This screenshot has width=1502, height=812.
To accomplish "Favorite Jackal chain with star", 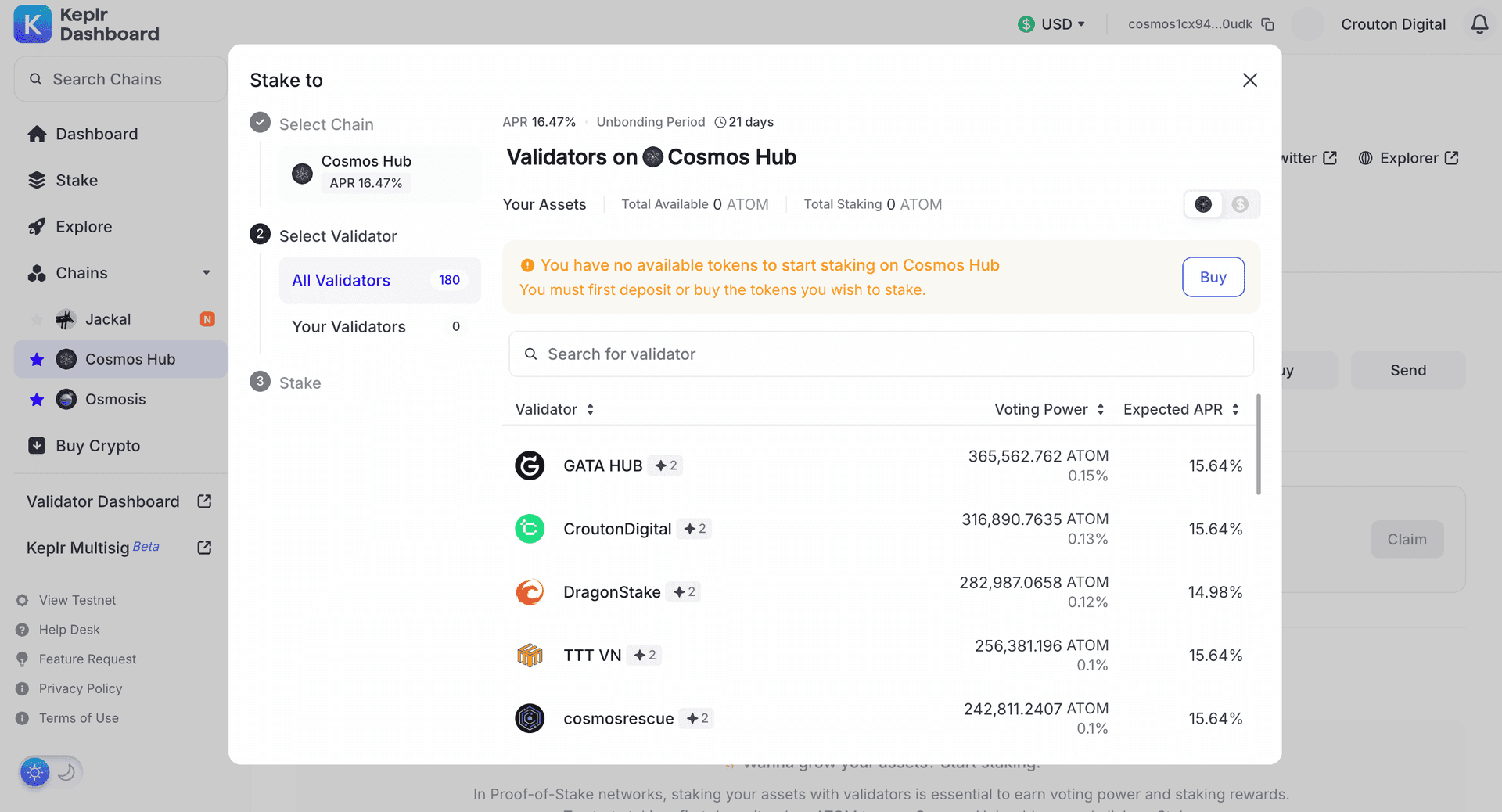I will [37, 319].
